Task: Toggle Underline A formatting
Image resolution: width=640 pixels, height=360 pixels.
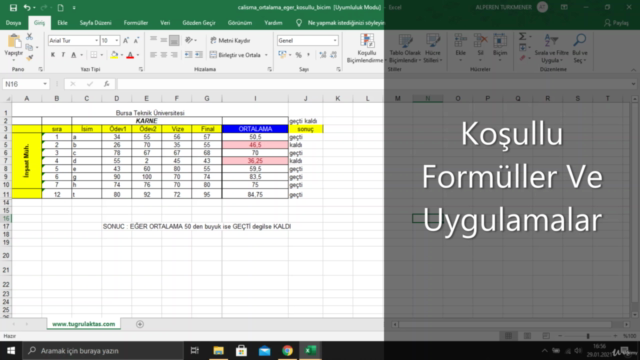Action: point(73,55)
